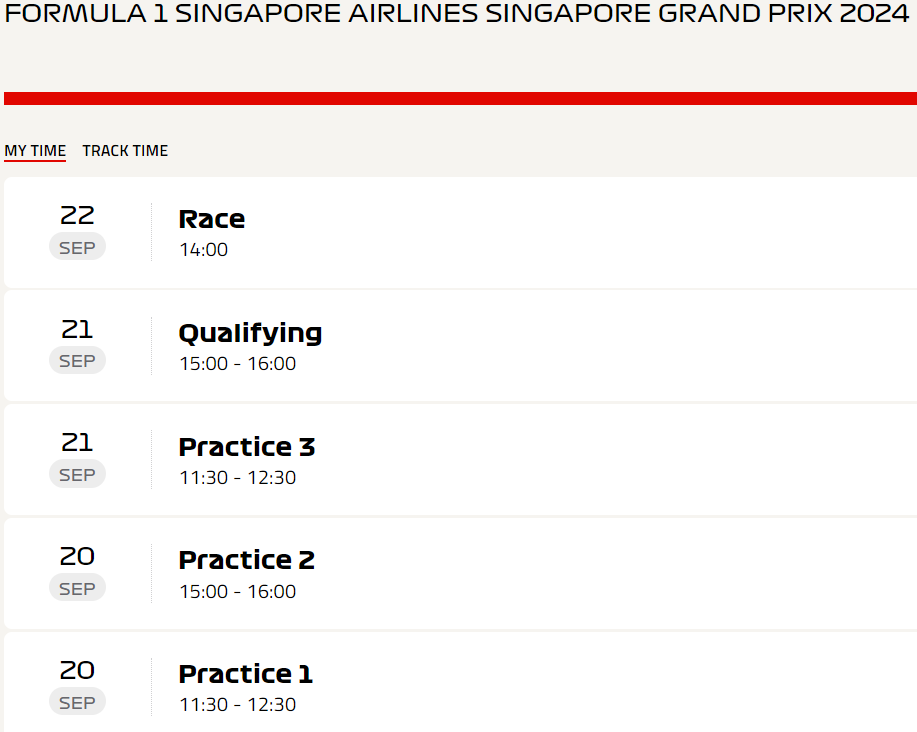Open the Qualifying session row
Screen dimensions: 917x732
(x=460, y=346)
